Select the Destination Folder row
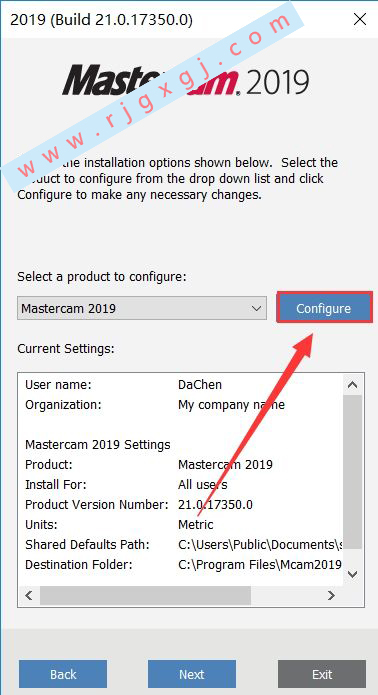This screenshot has height=695, width=378. (x=183, y=565)
